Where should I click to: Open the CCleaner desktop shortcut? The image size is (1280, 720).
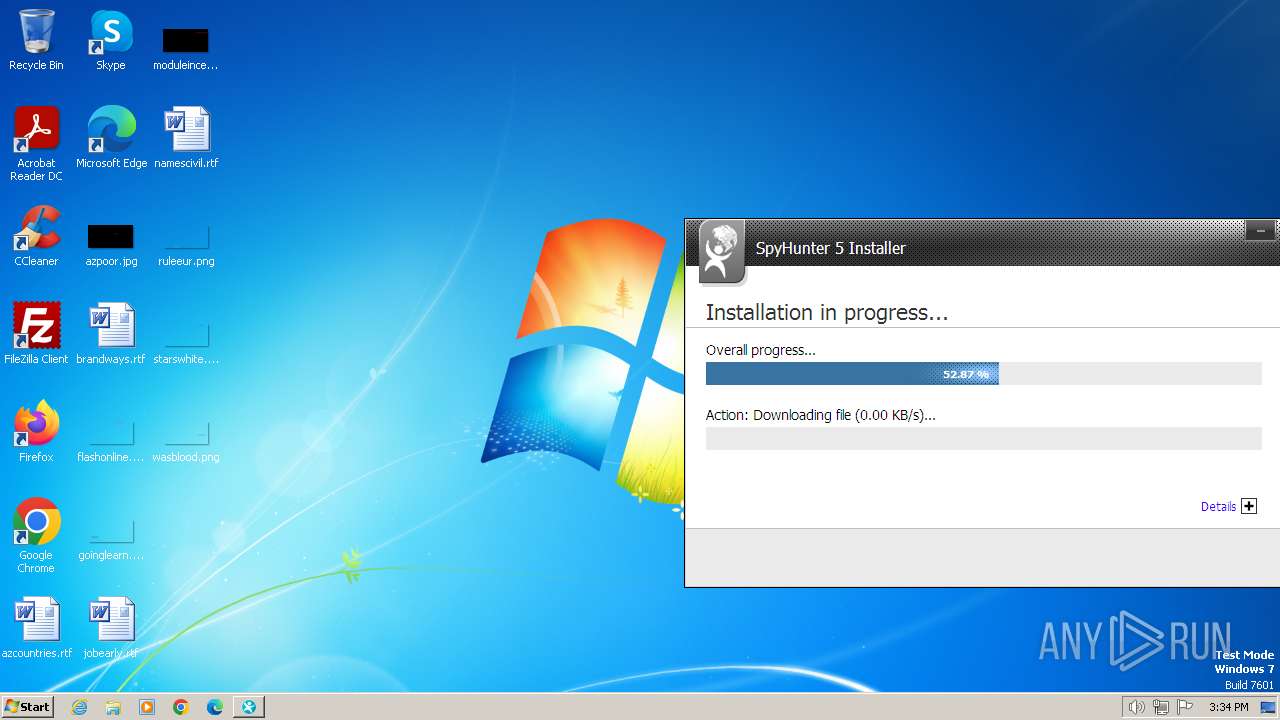[36, 236]
